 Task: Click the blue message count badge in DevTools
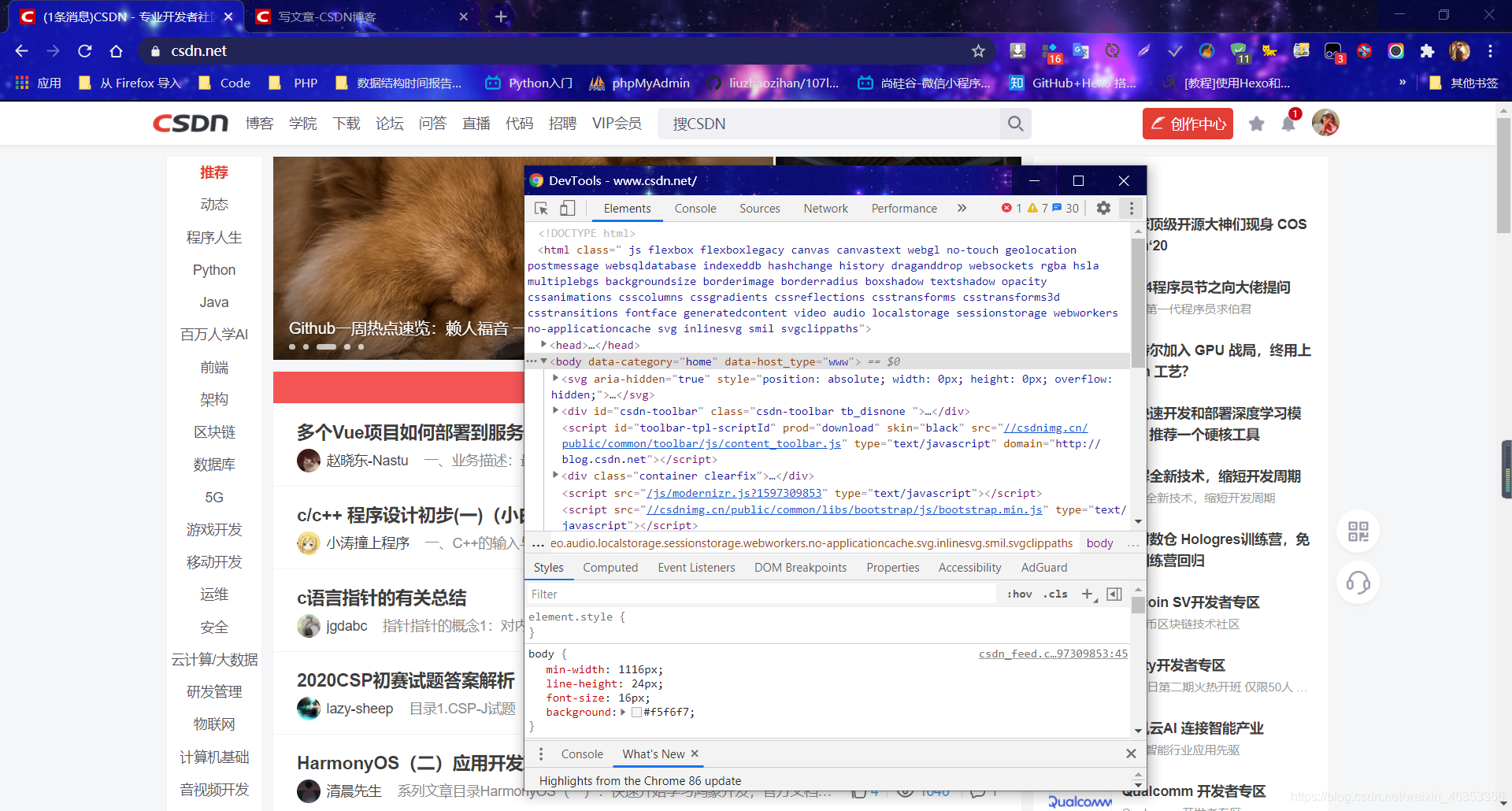(x=1065, y=208)
